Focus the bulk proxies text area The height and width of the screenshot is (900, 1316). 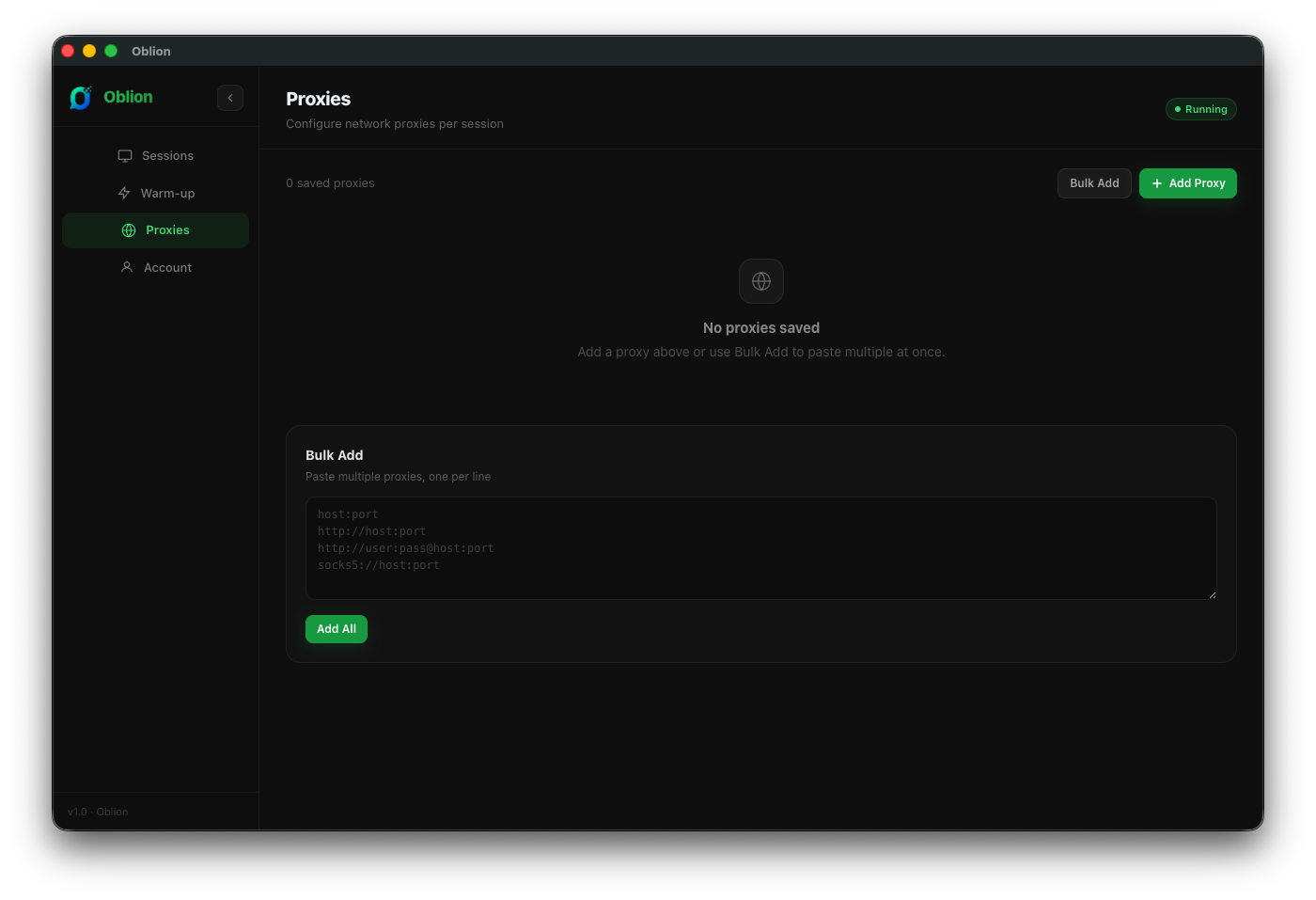[x=761, y=548]
